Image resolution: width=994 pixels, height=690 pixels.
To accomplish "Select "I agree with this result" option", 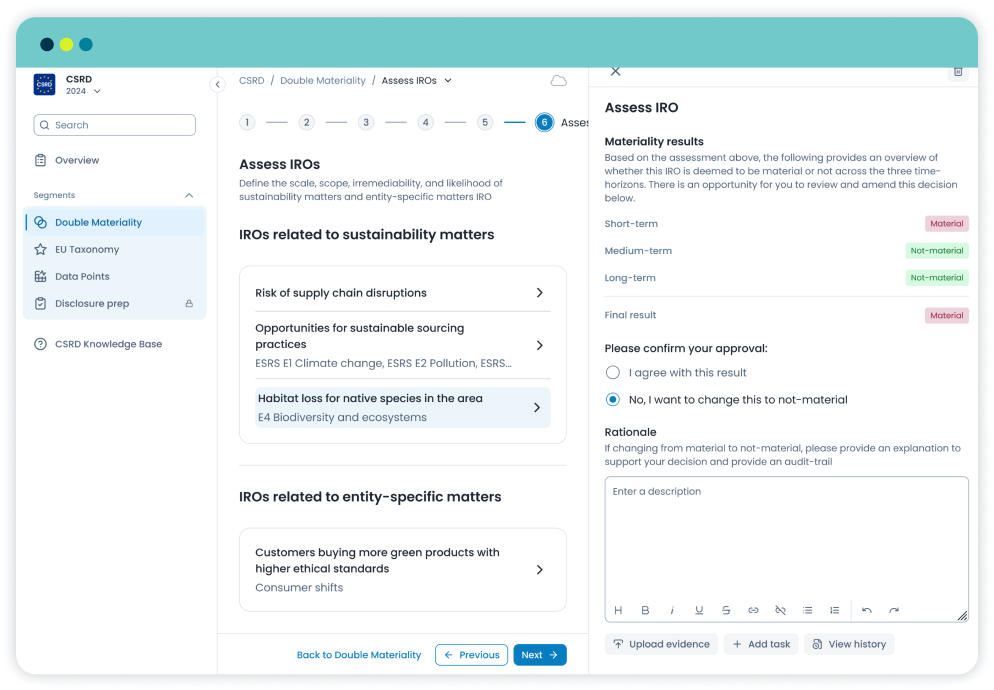I will click(612, 373).
